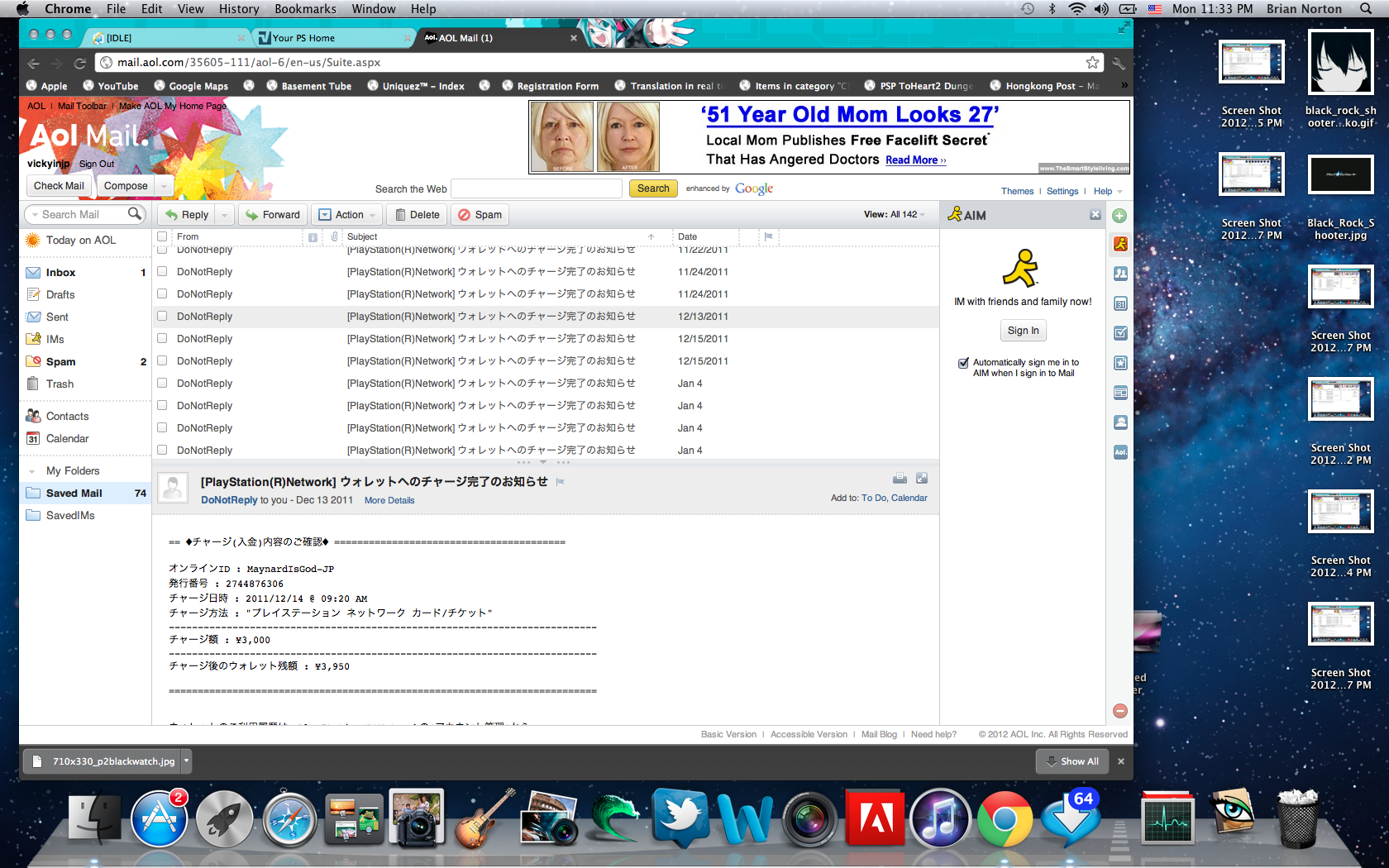The width and height of the screenshot is (1389, 868).
Task: Open the contacts panel in the right sidebar
Action: tap(1120, 274)
